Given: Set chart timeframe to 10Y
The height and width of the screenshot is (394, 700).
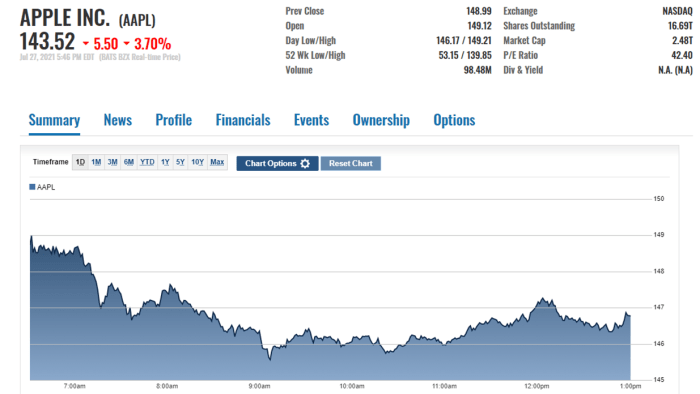Looking at the screenshot, I should [x=197, y=162].
